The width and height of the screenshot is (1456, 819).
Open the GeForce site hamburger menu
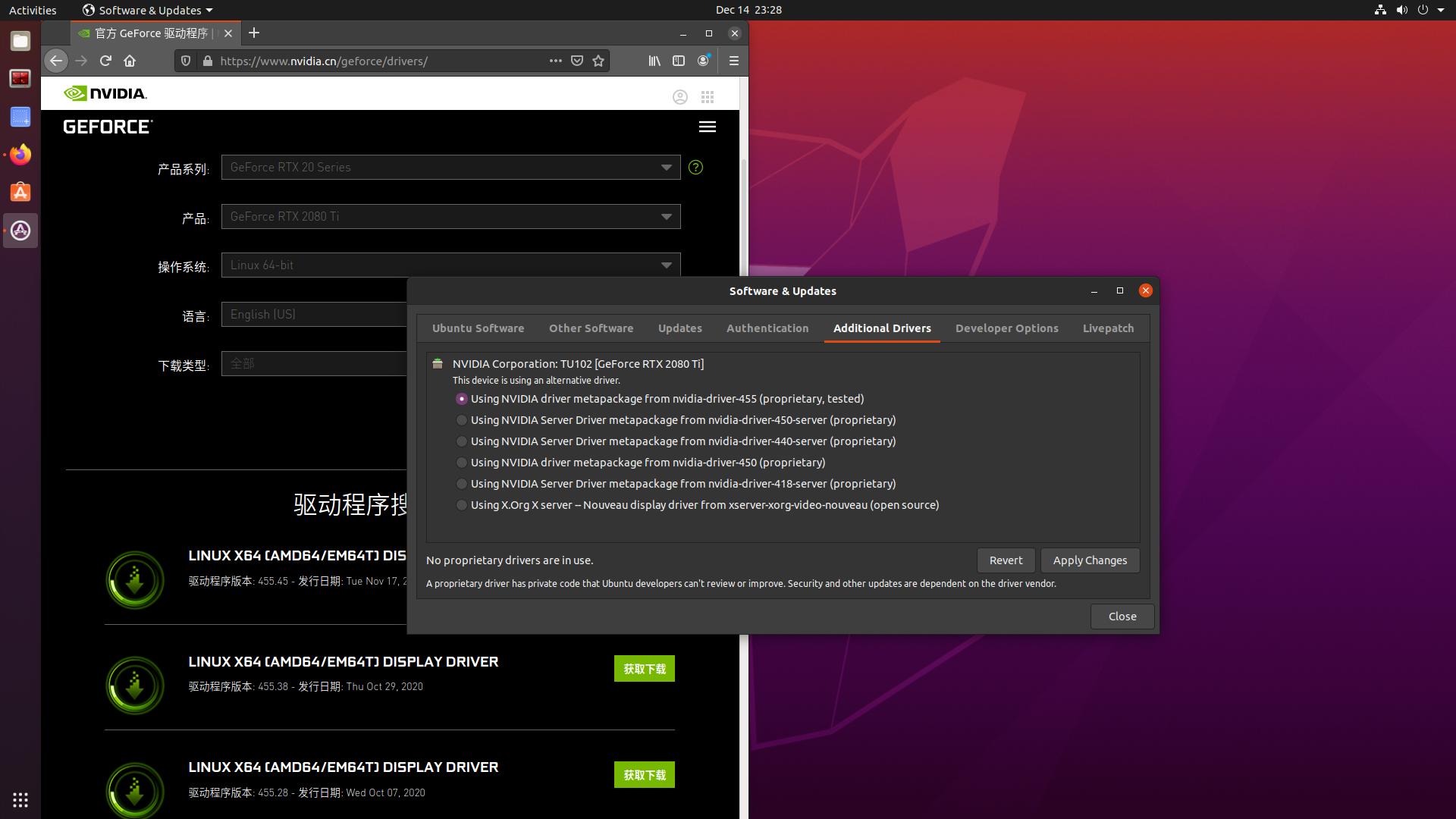tap(708, 127)
